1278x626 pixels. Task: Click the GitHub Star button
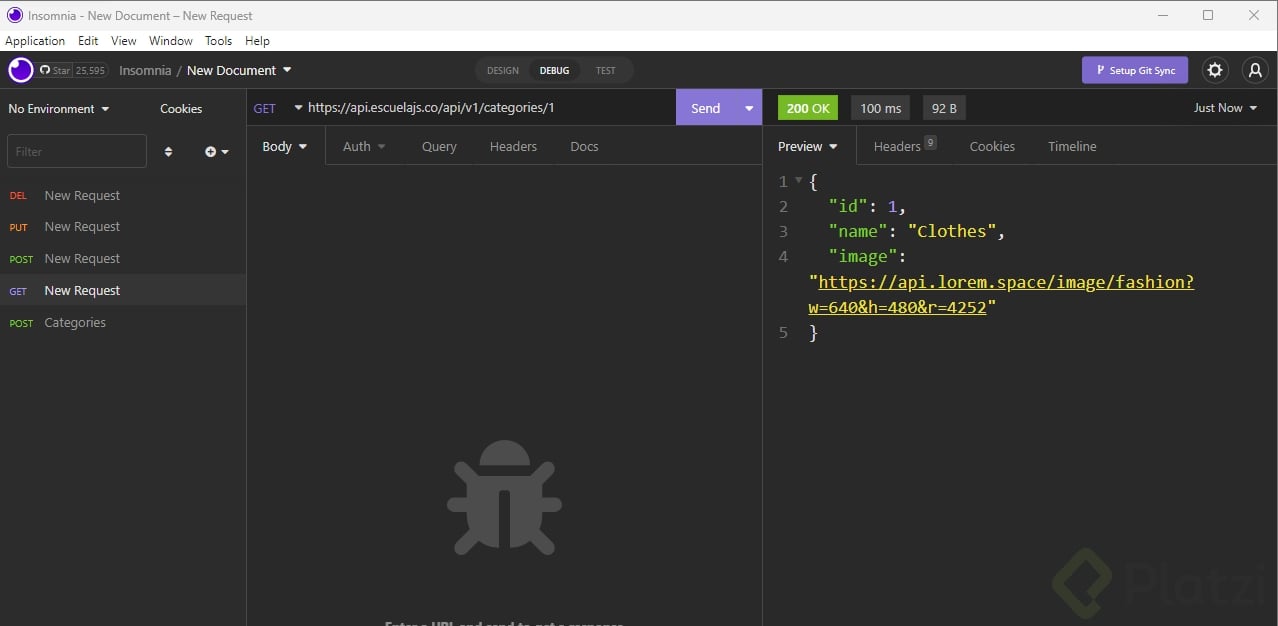pyautogui.click(x=73, y=70)
